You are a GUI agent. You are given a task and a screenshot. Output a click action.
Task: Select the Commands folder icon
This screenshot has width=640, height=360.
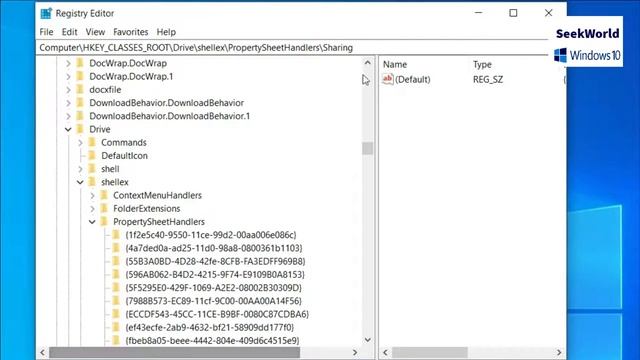click(92, 142)
